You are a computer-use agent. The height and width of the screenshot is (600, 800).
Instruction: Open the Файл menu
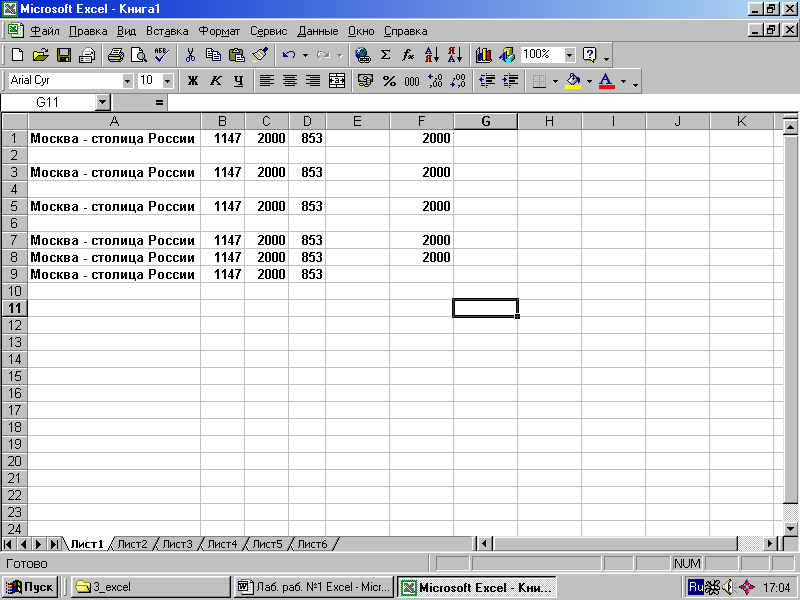tap(45, 31)
